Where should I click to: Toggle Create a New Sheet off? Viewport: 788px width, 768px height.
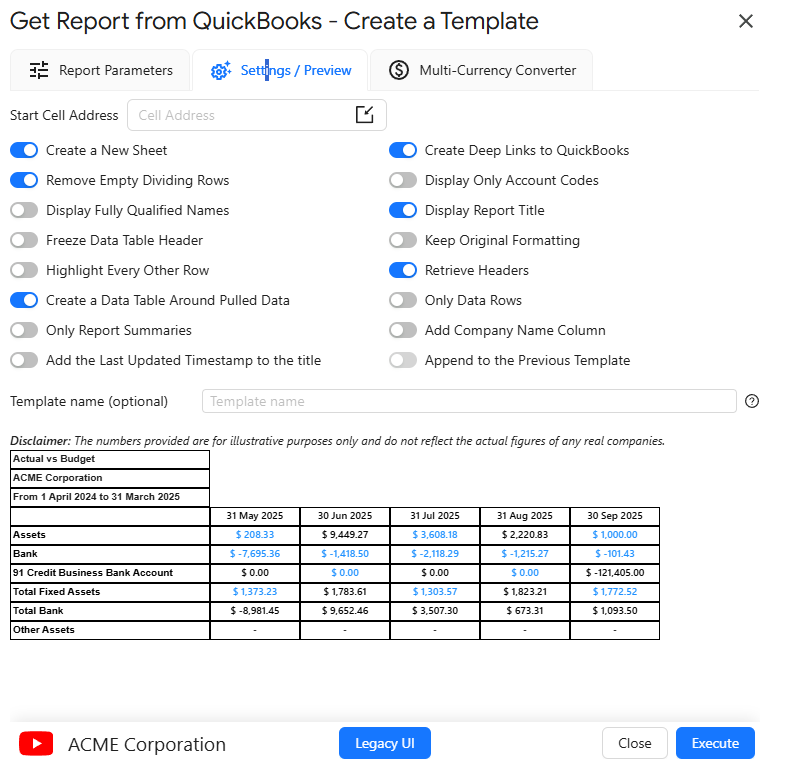tap(24, 150)
